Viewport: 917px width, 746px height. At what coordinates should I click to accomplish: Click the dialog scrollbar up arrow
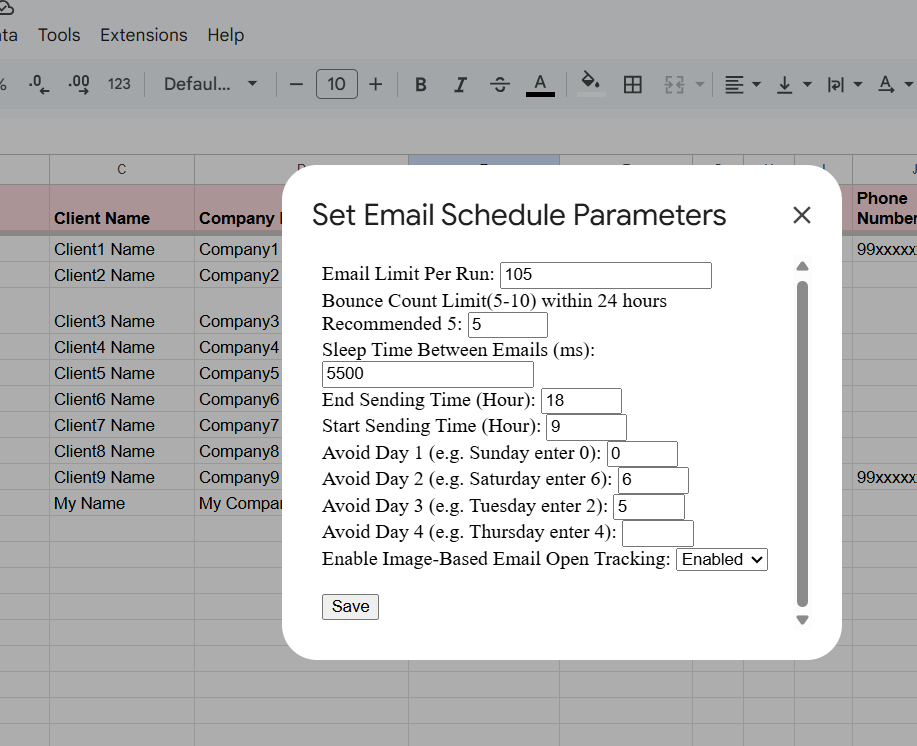(x=802, y=267)
